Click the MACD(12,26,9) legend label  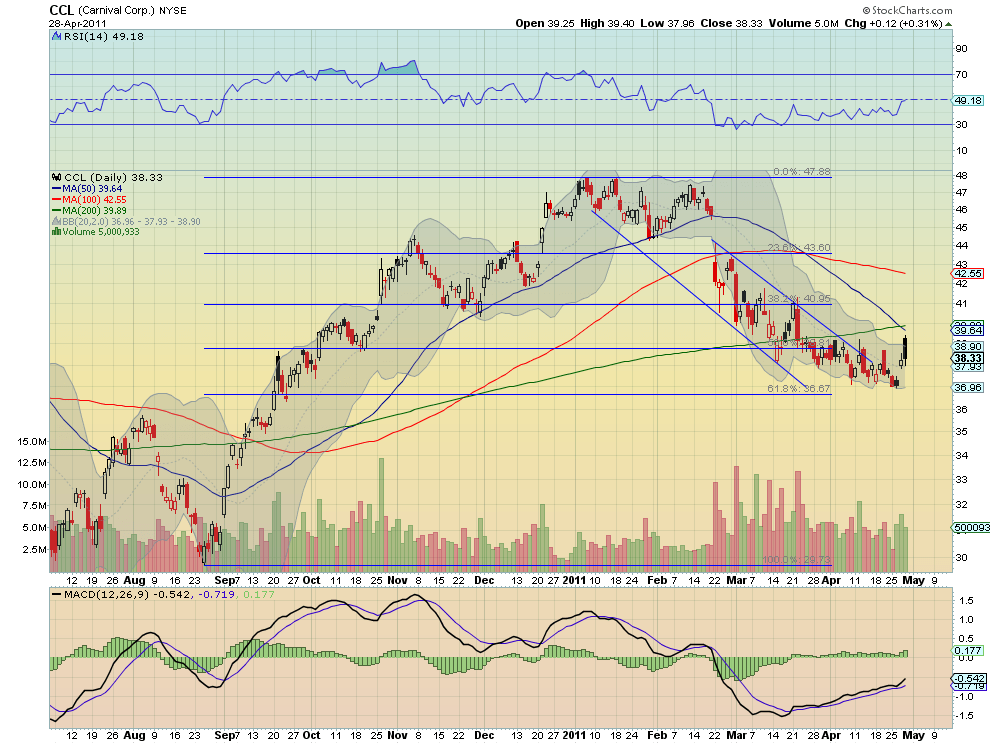pos(105,595)
